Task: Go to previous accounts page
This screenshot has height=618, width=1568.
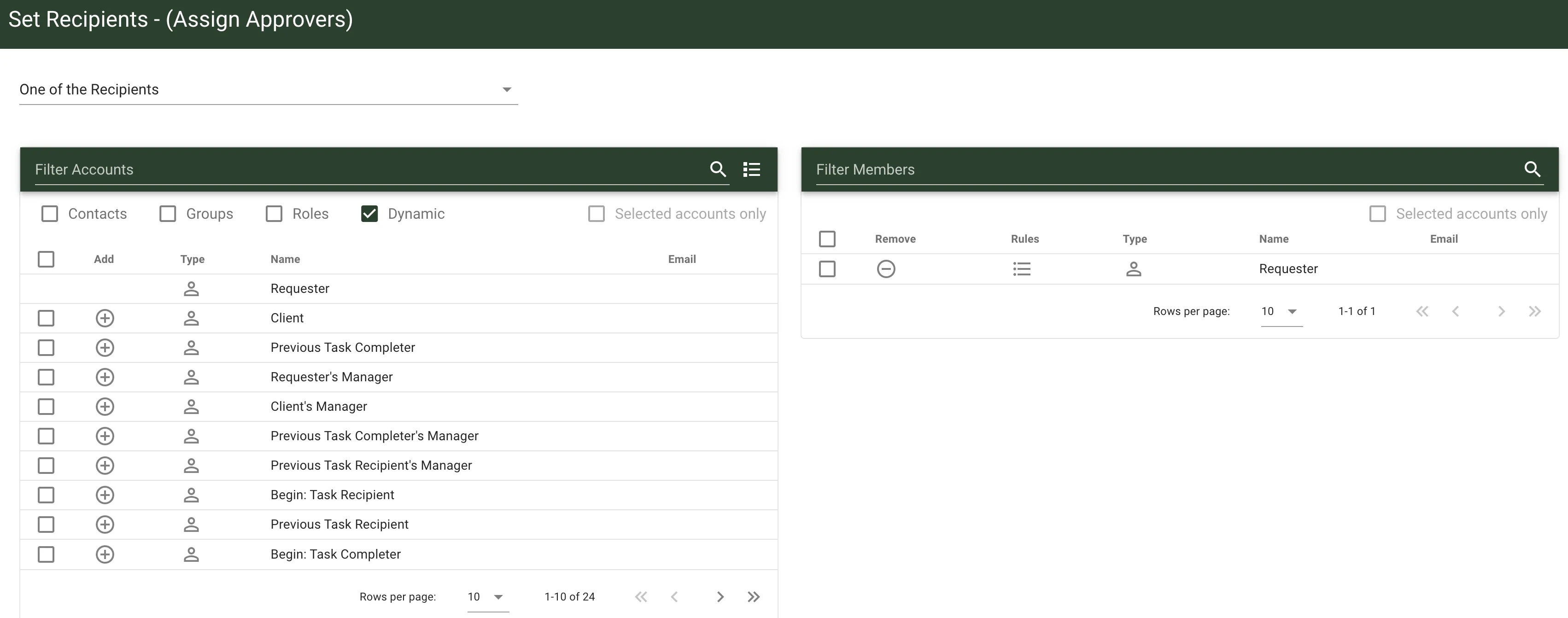Action: click(674, 597)
